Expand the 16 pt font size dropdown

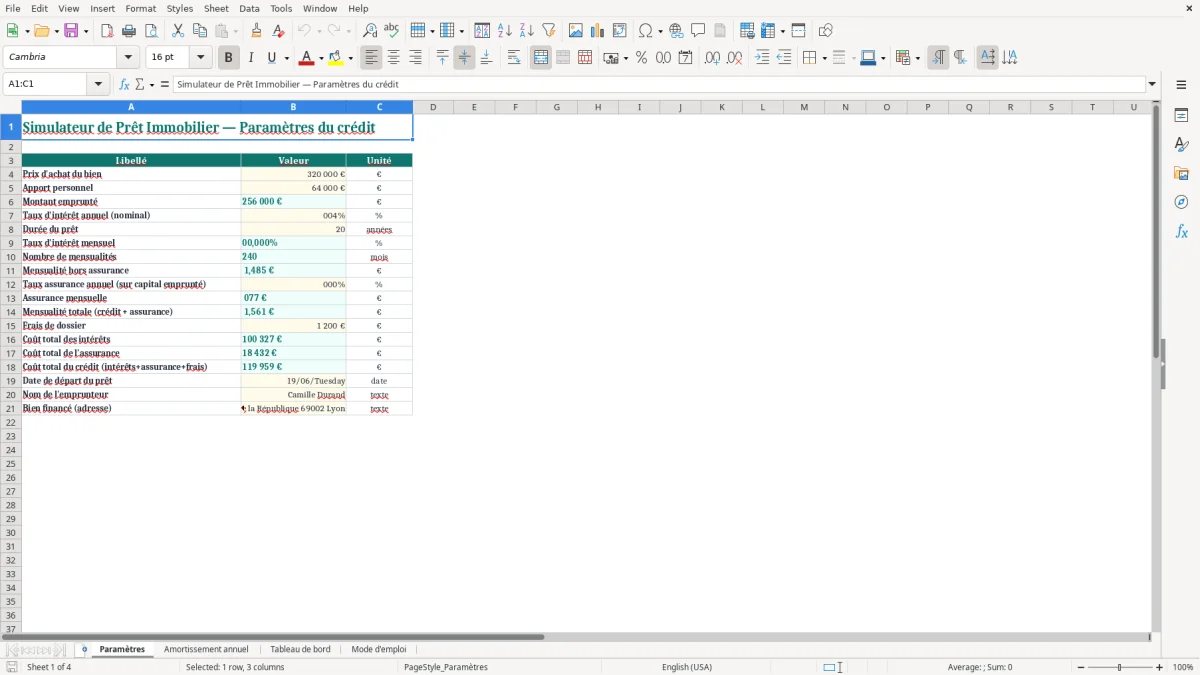click(201, 58)
